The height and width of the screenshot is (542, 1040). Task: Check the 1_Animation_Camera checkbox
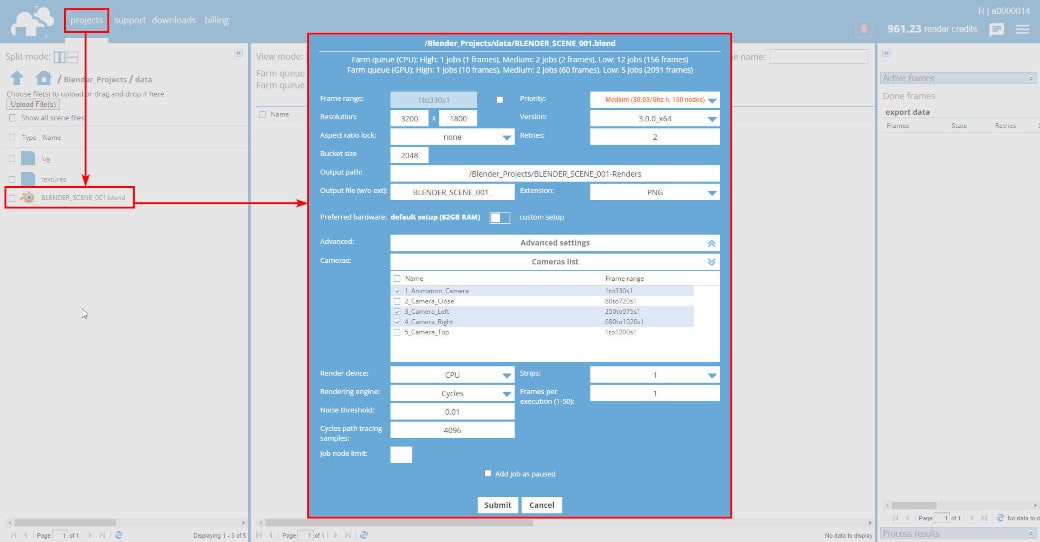pos(397,291)
